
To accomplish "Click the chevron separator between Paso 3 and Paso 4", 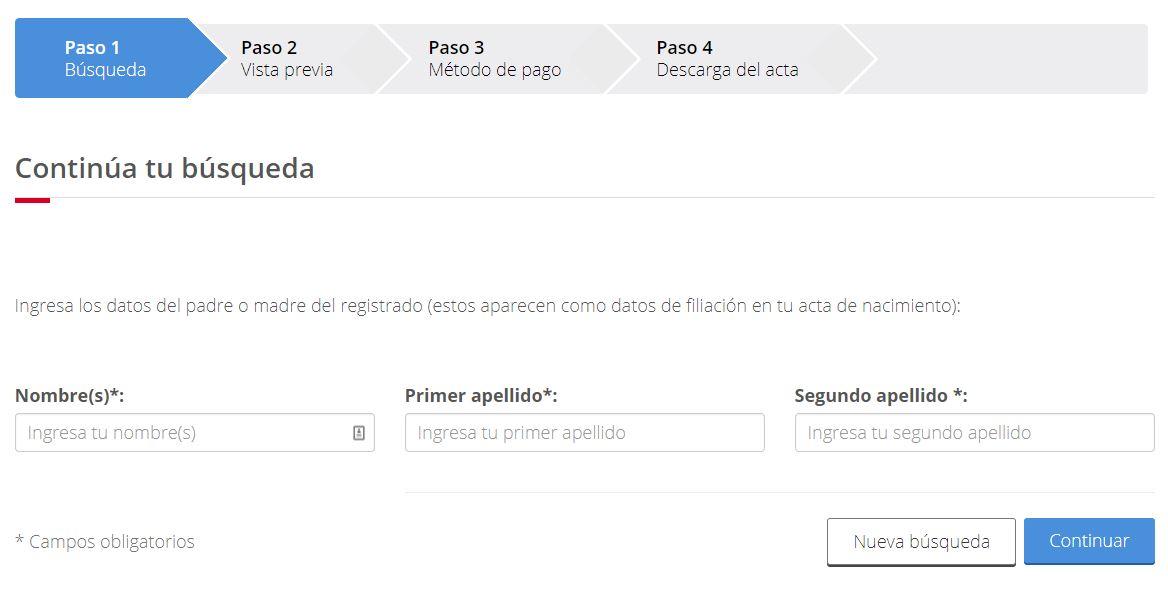I will pos(623,58).
